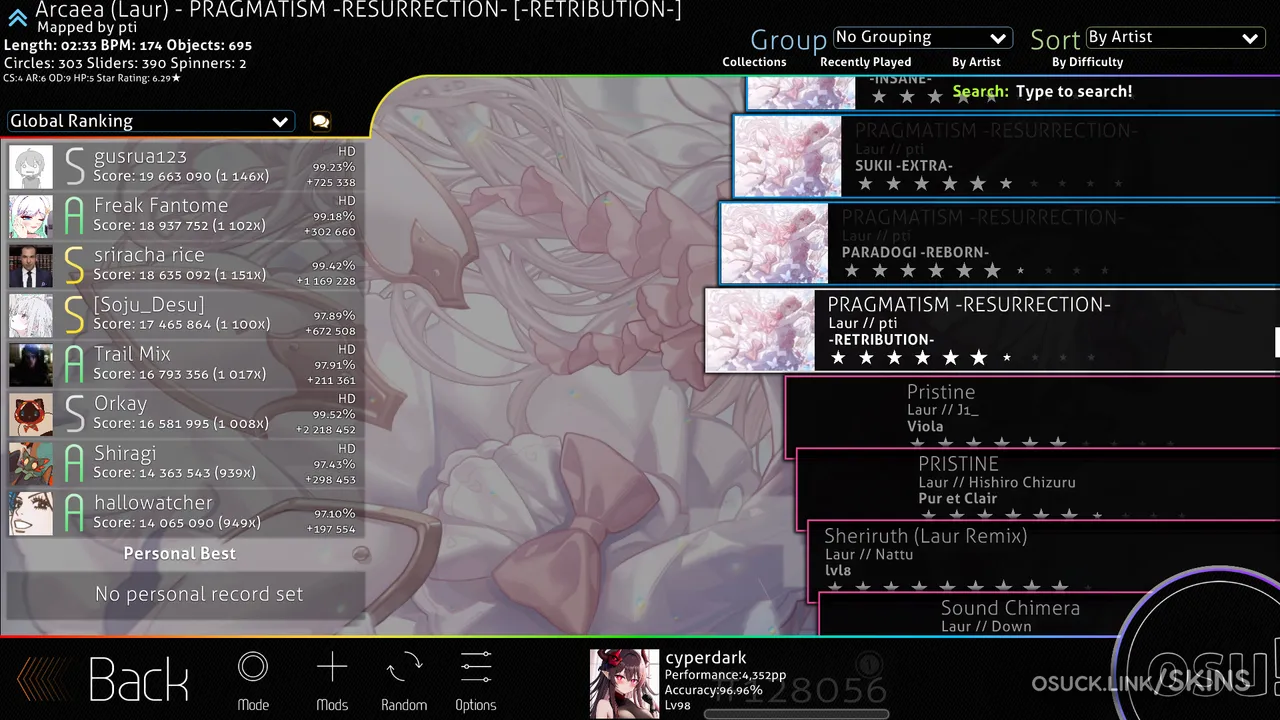Open the Sort By Artist dropdown
Screen dimensions: 1280x720
point(1175,38)
